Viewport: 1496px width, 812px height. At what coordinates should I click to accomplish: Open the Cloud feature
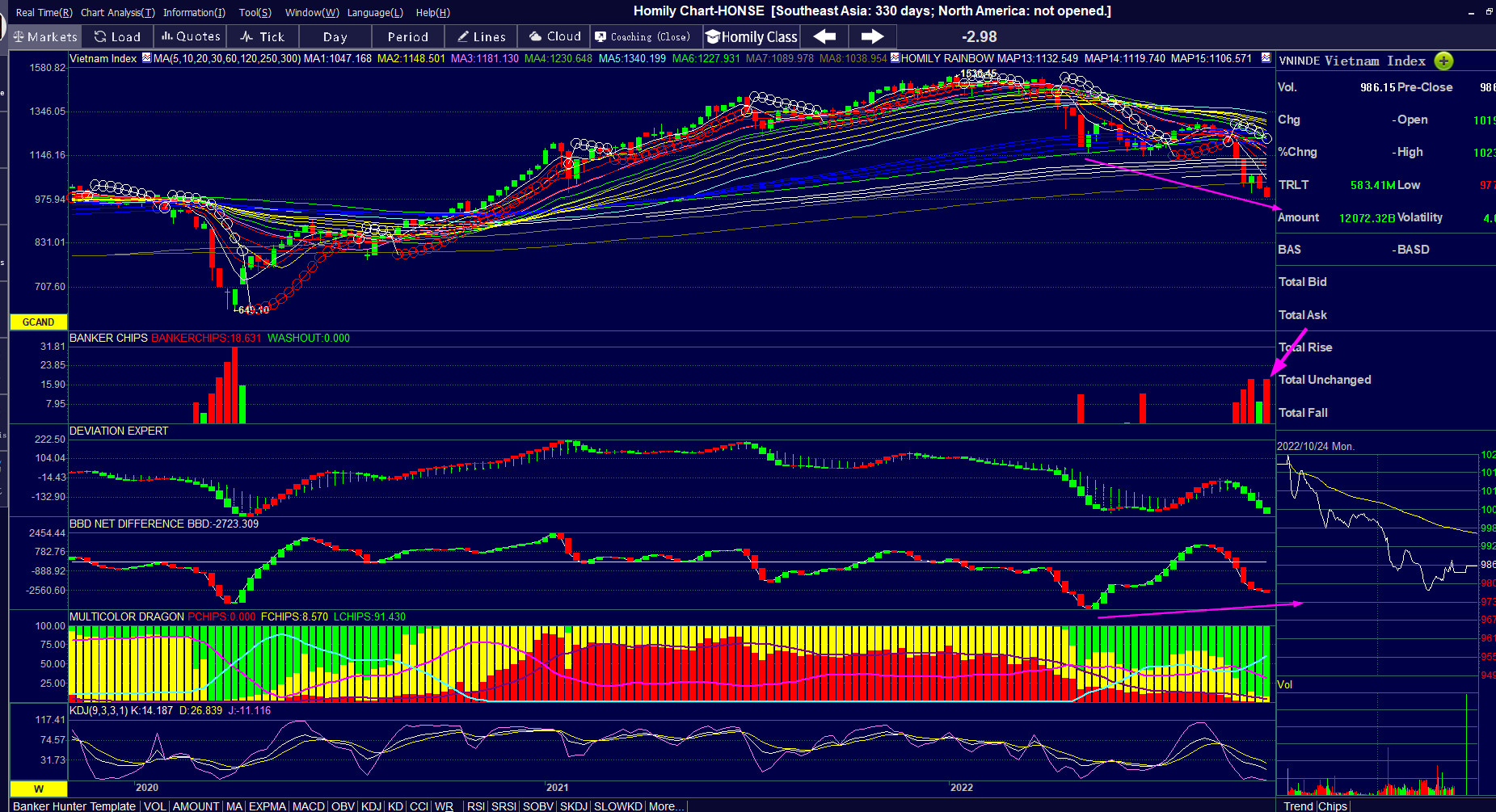click(554, 37)
